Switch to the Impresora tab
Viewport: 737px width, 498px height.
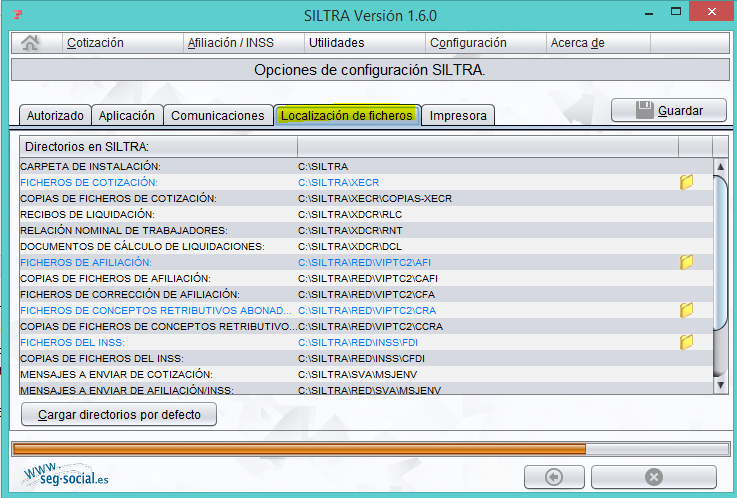(458, 116)
